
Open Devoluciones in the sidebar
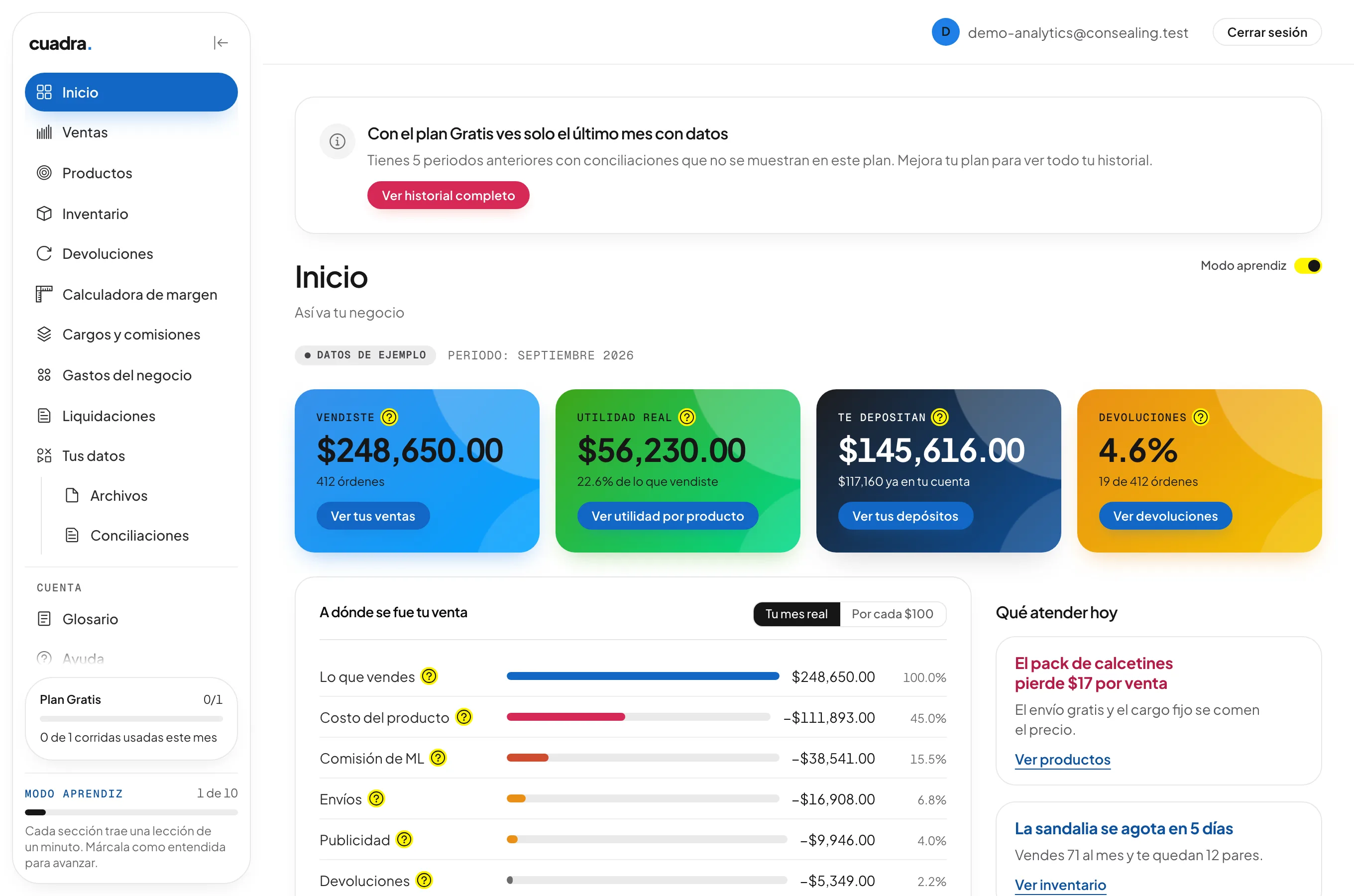131,254
